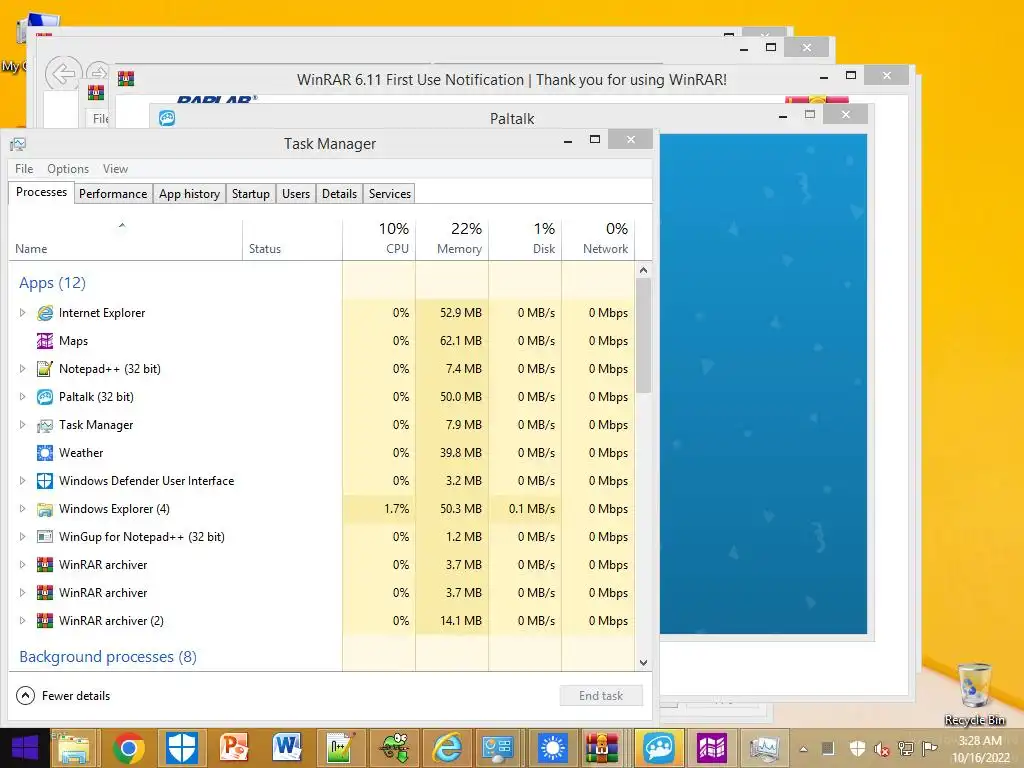Click the Internet Explorer process icon

click(x=44, y=313)
